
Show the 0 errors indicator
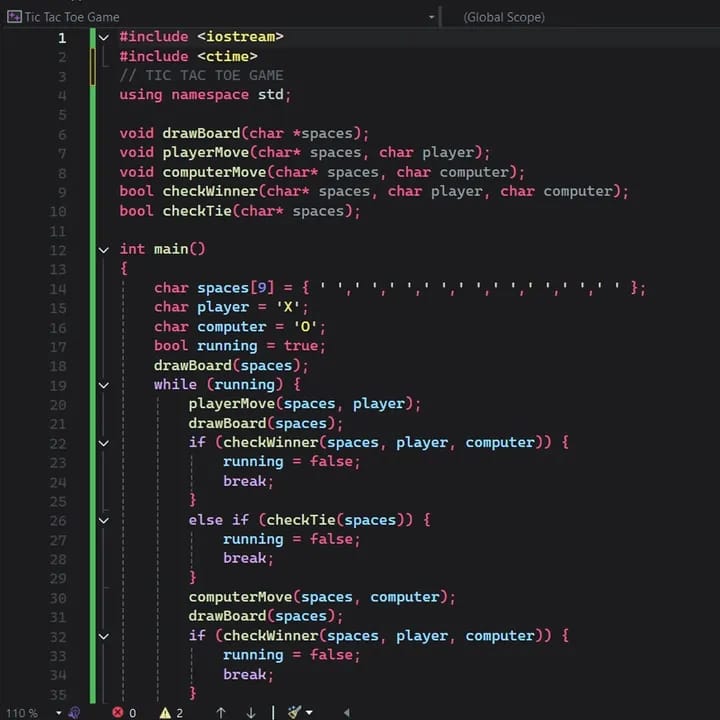[124, 713]
